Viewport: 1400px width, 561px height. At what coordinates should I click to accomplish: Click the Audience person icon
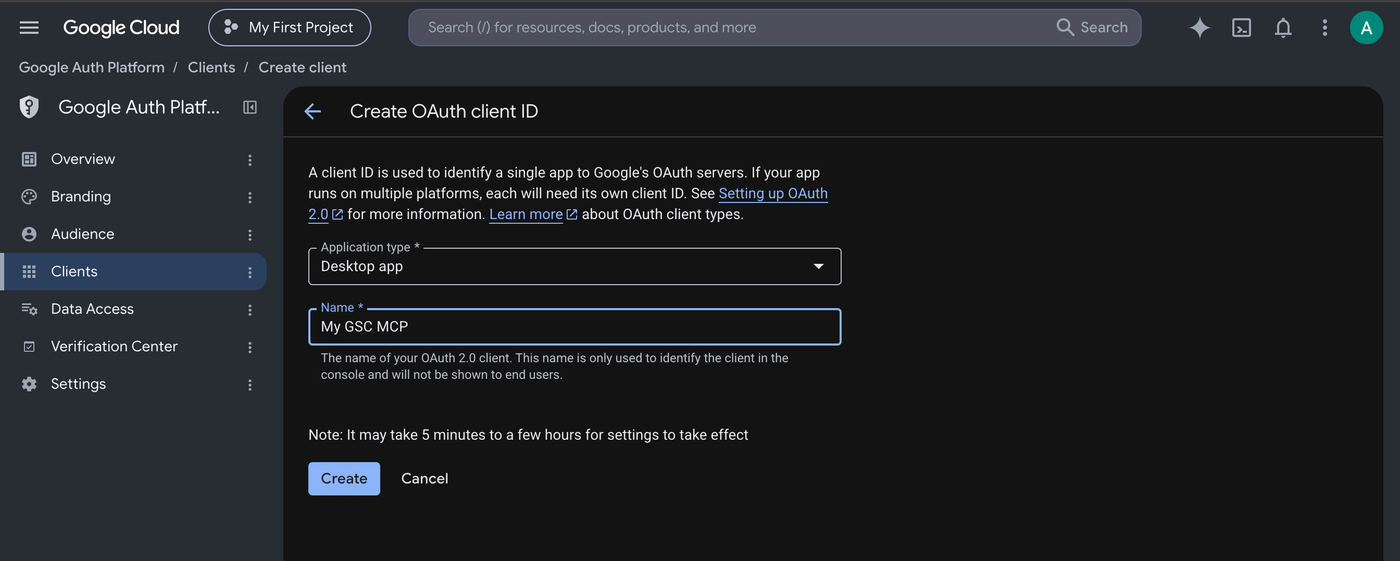click(29, 234)
